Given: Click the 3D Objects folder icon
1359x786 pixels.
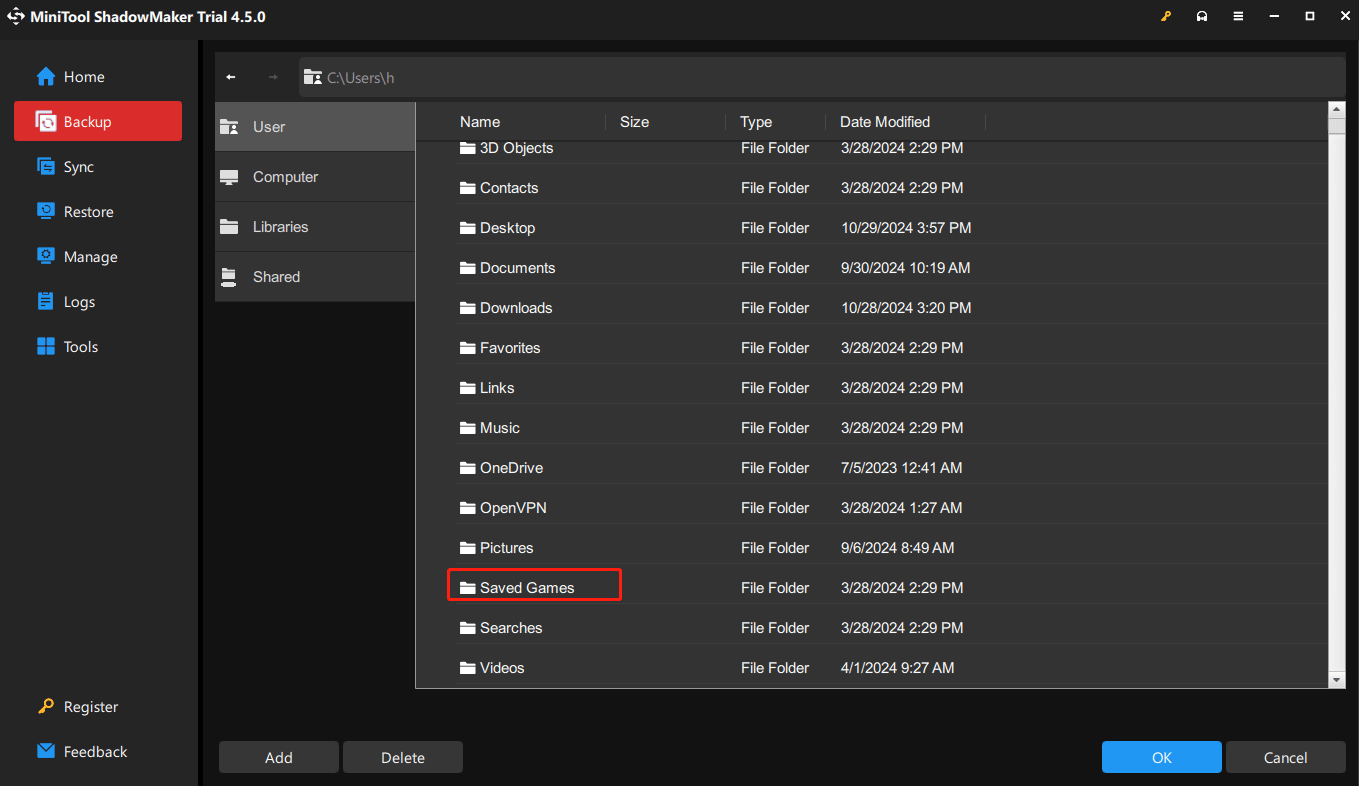Looking at the screenshot, I should tap(467, 148).
